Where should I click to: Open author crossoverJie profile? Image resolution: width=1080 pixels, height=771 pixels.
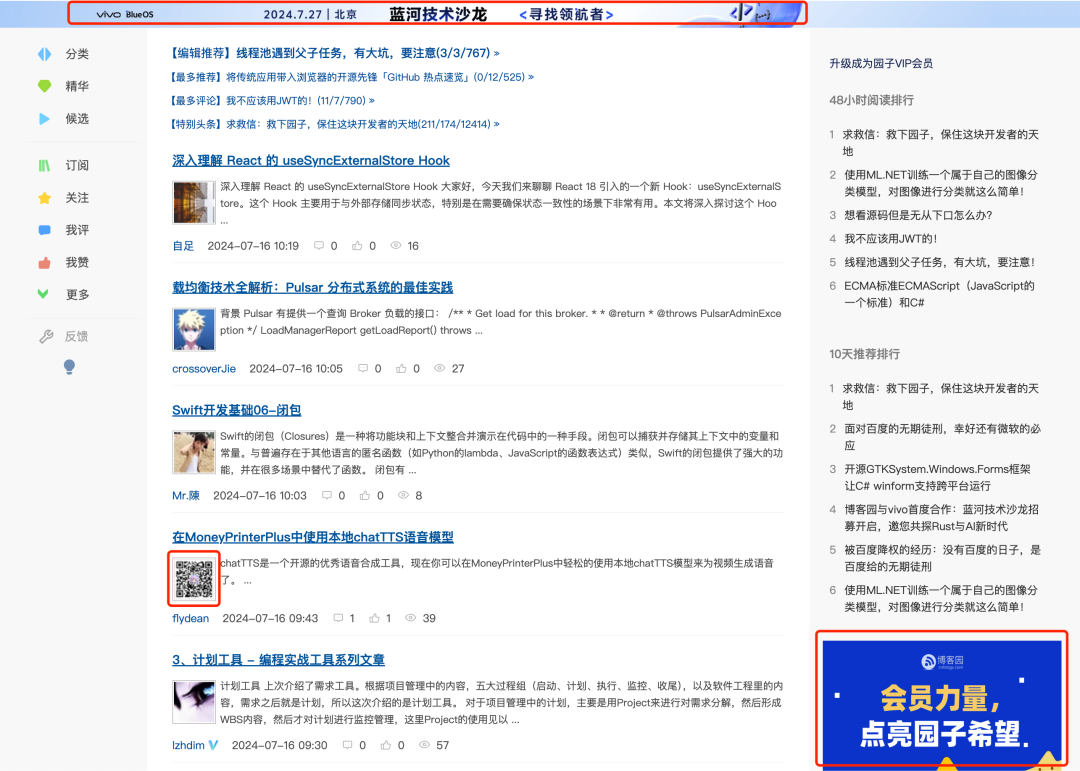pyautogui.click(x=204, y=369)
